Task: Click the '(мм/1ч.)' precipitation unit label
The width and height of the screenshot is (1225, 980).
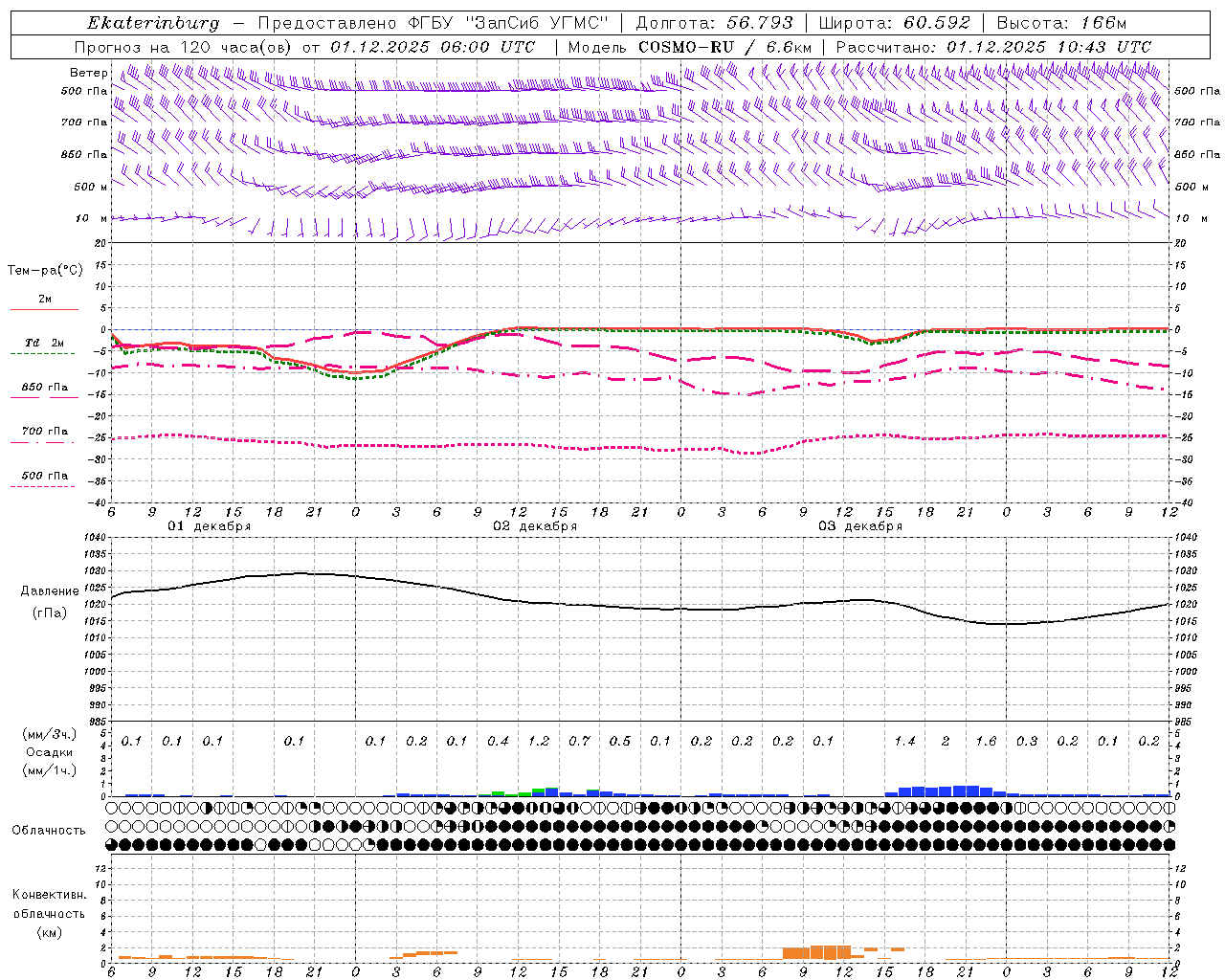Action: 48,770
